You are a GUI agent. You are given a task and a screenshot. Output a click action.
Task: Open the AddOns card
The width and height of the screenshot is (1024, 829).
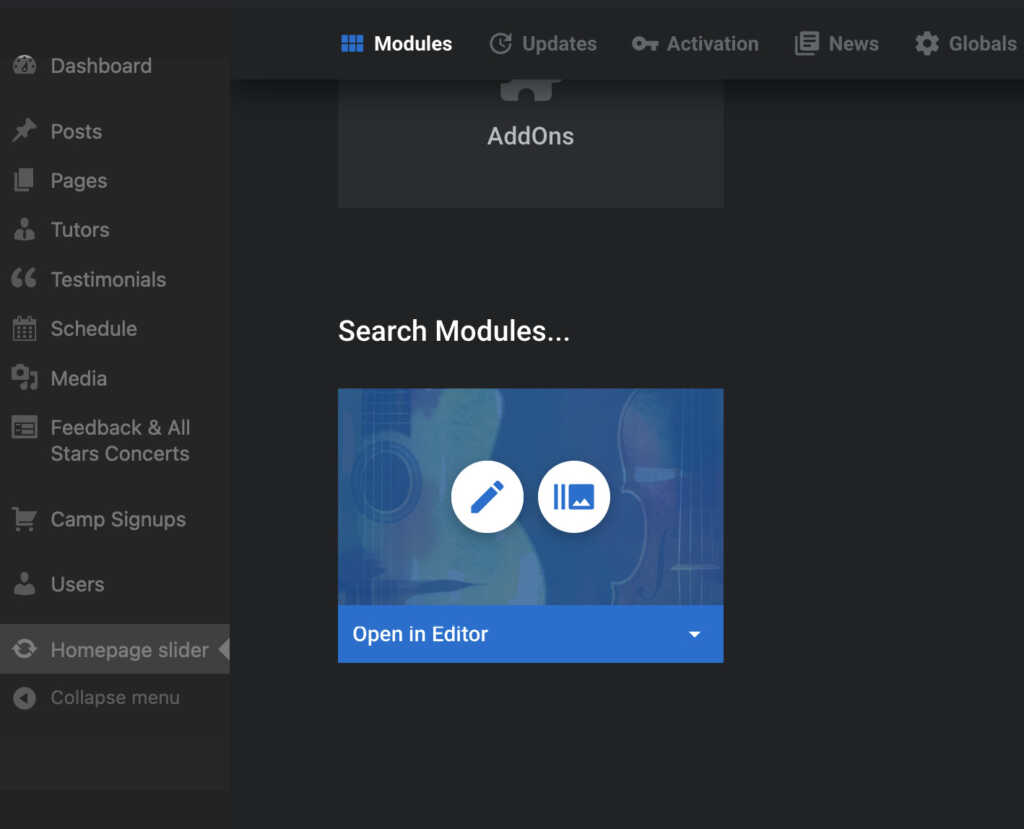[530, 143]
